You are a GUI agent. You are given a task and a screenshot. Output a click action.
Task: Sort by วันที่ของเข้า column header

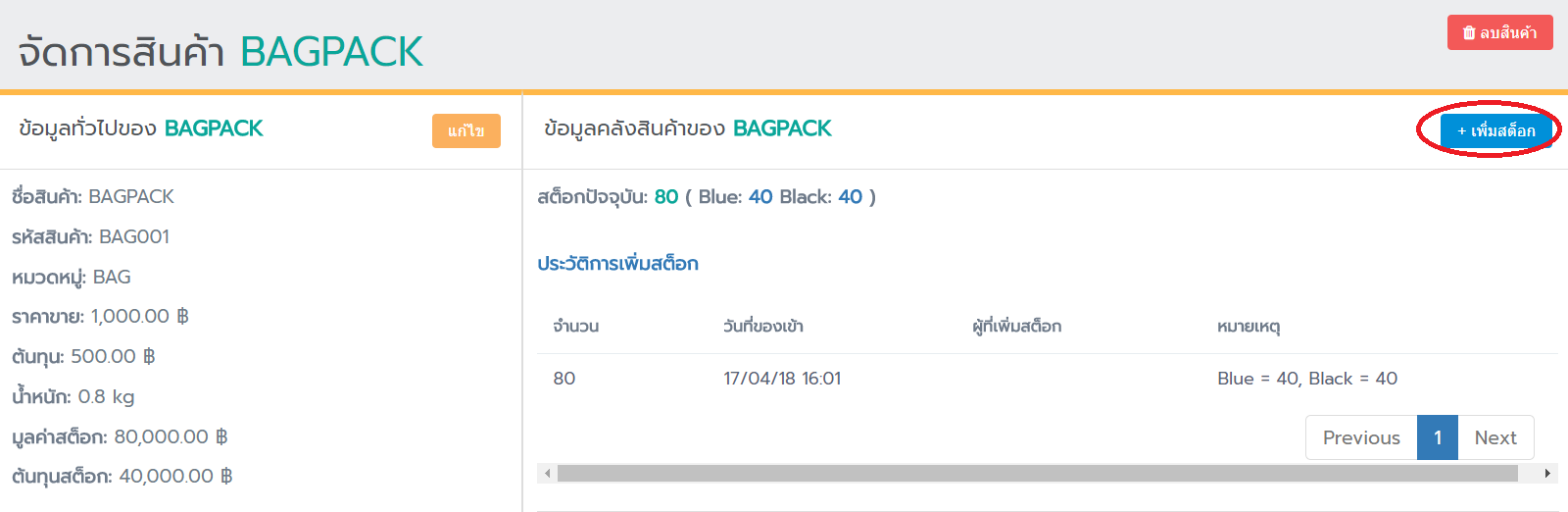762,327
